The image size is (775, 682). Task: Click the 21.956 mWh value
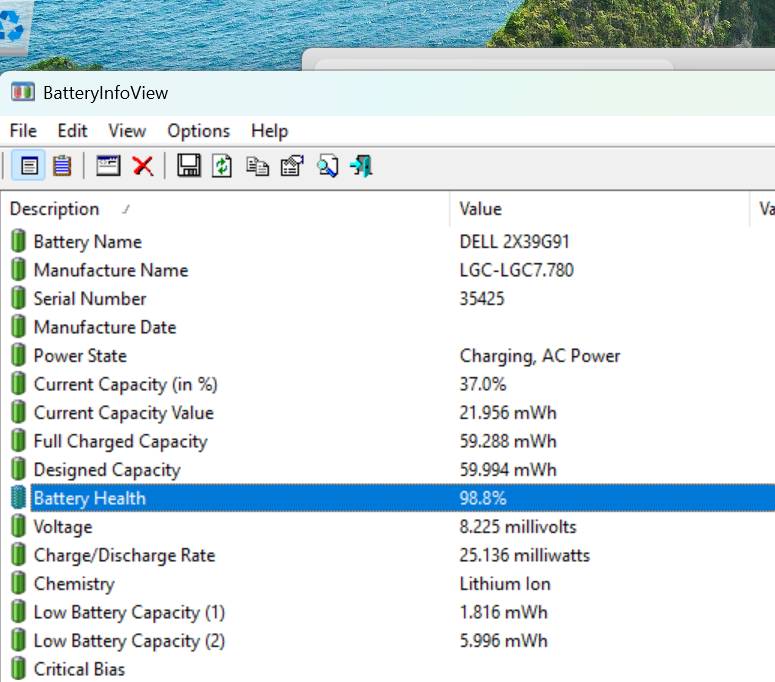click(508, 413)
